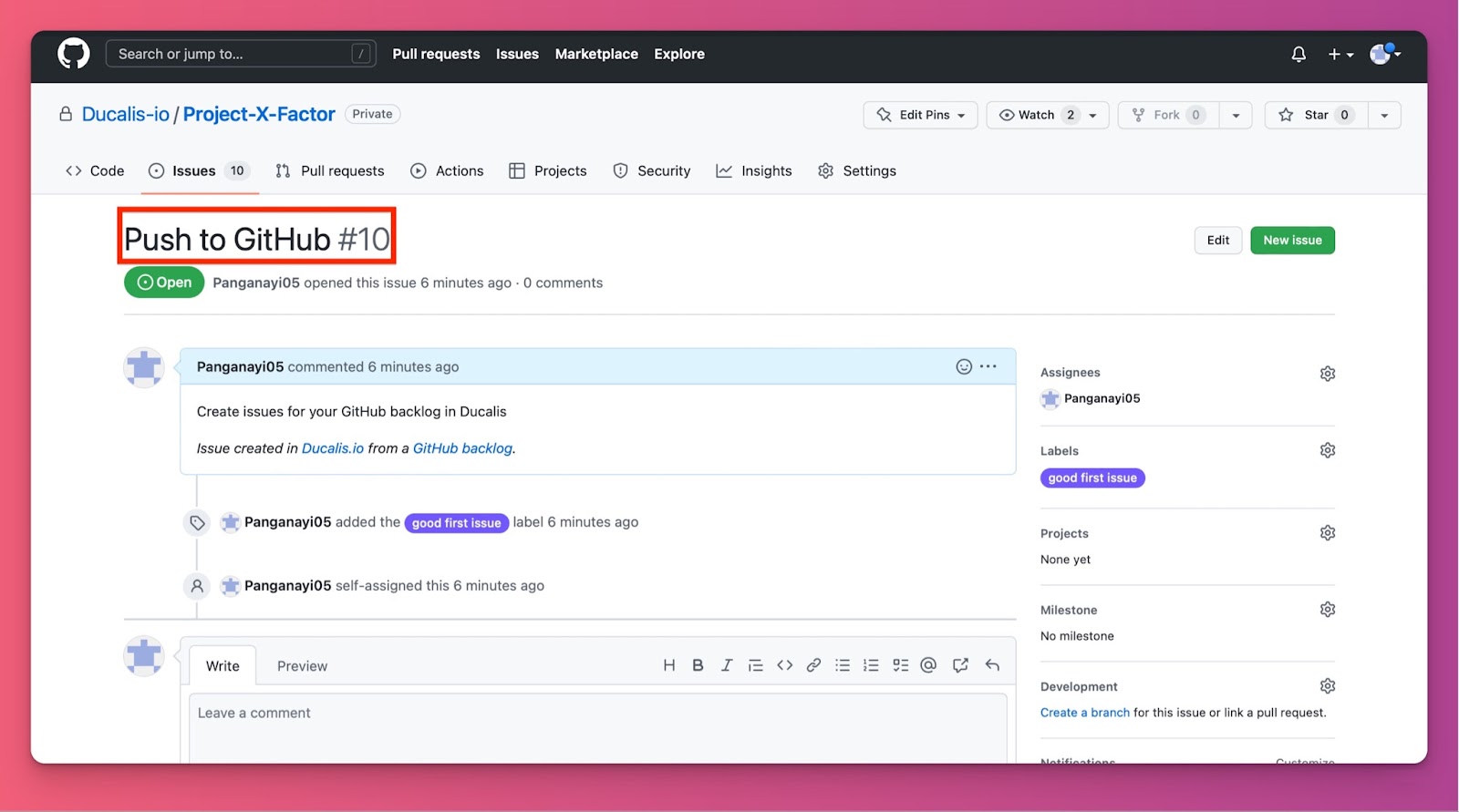The width and height of the screenshot is (1459, 812).
Task: Select the Write tab in comment box
Action: click(x=222, y=665)
